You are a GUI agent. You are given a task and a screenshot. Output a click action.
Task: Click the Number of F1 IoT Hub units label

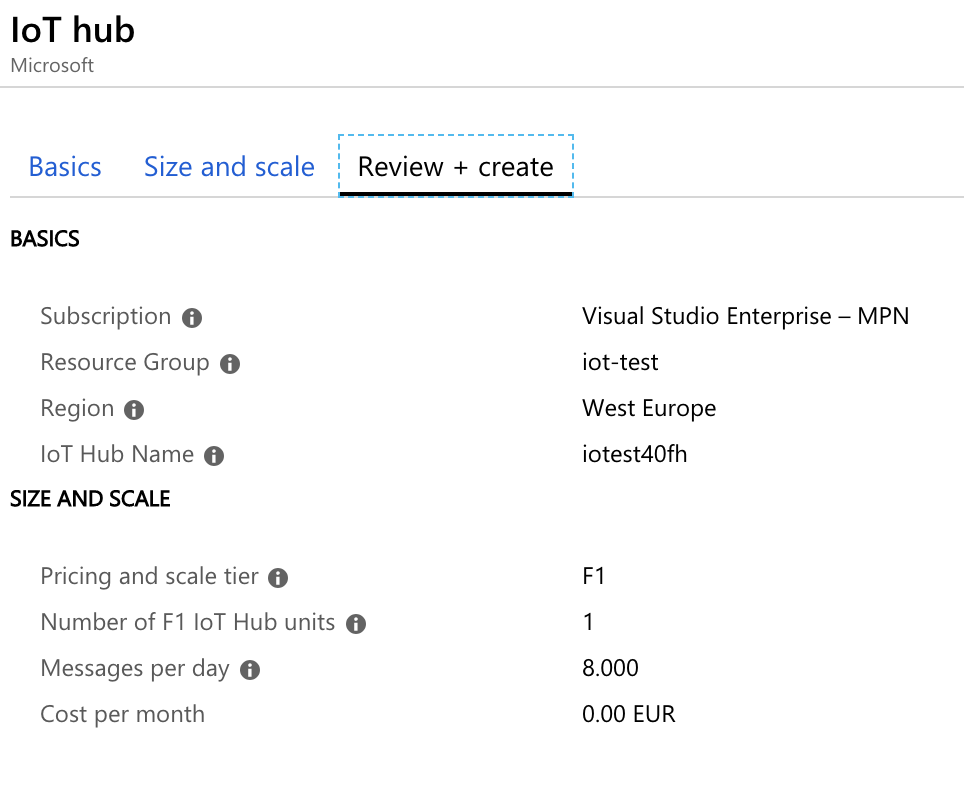pos(188,622)
